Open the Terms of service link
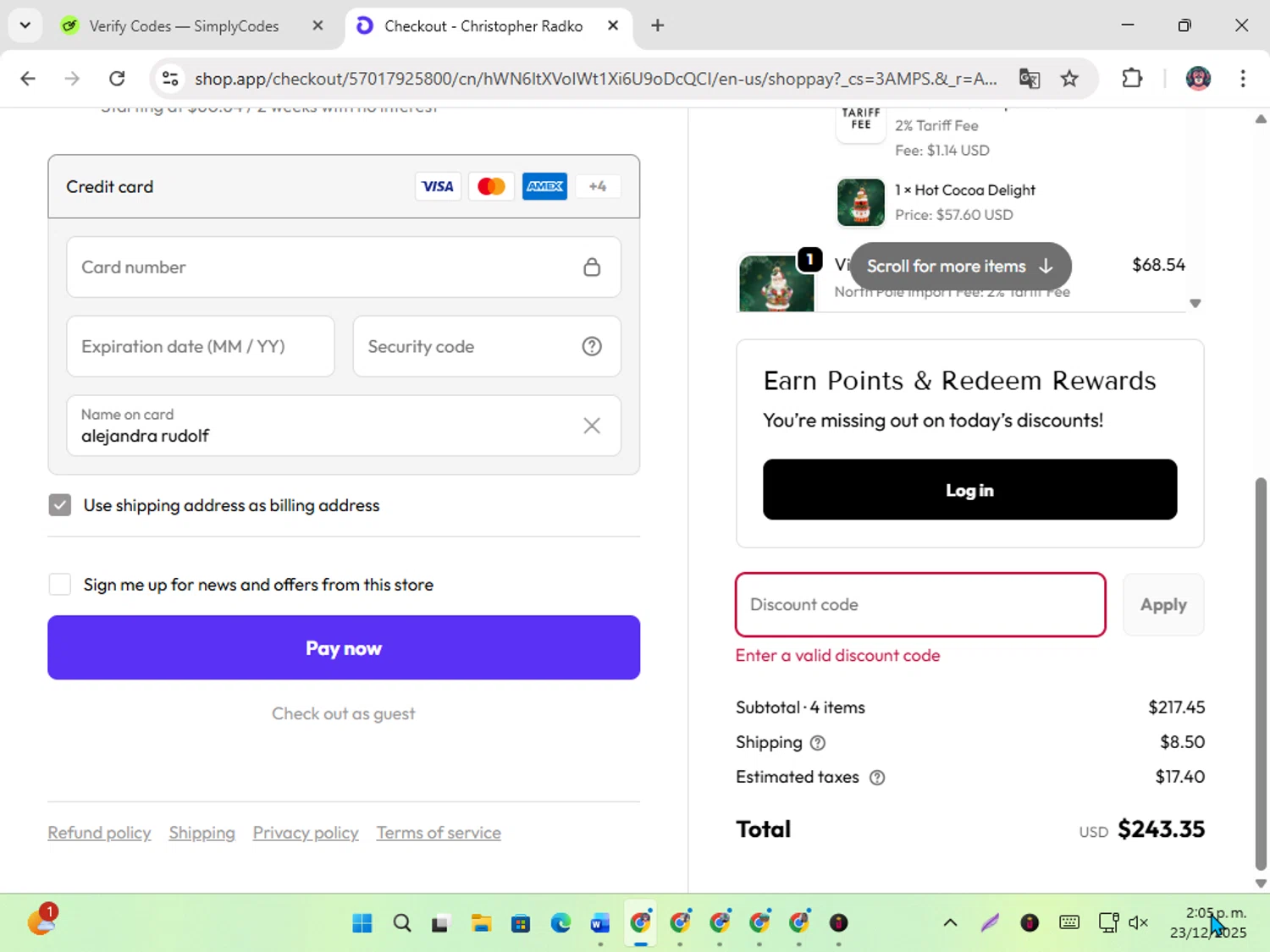Image resolution: width=1270 pixels, height=952 pixels. pos(439,833)
